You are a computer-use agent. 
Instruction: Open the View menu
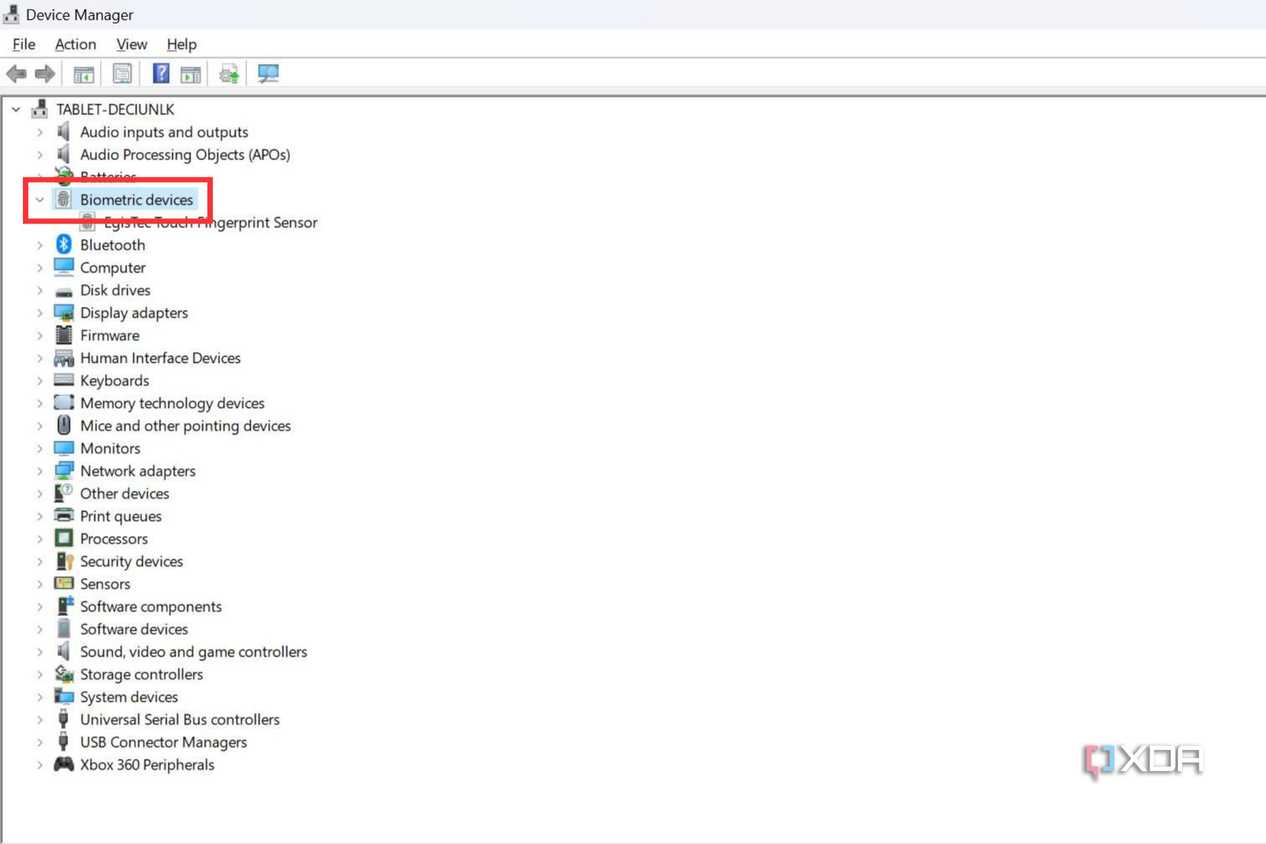[x=131, y=44]
